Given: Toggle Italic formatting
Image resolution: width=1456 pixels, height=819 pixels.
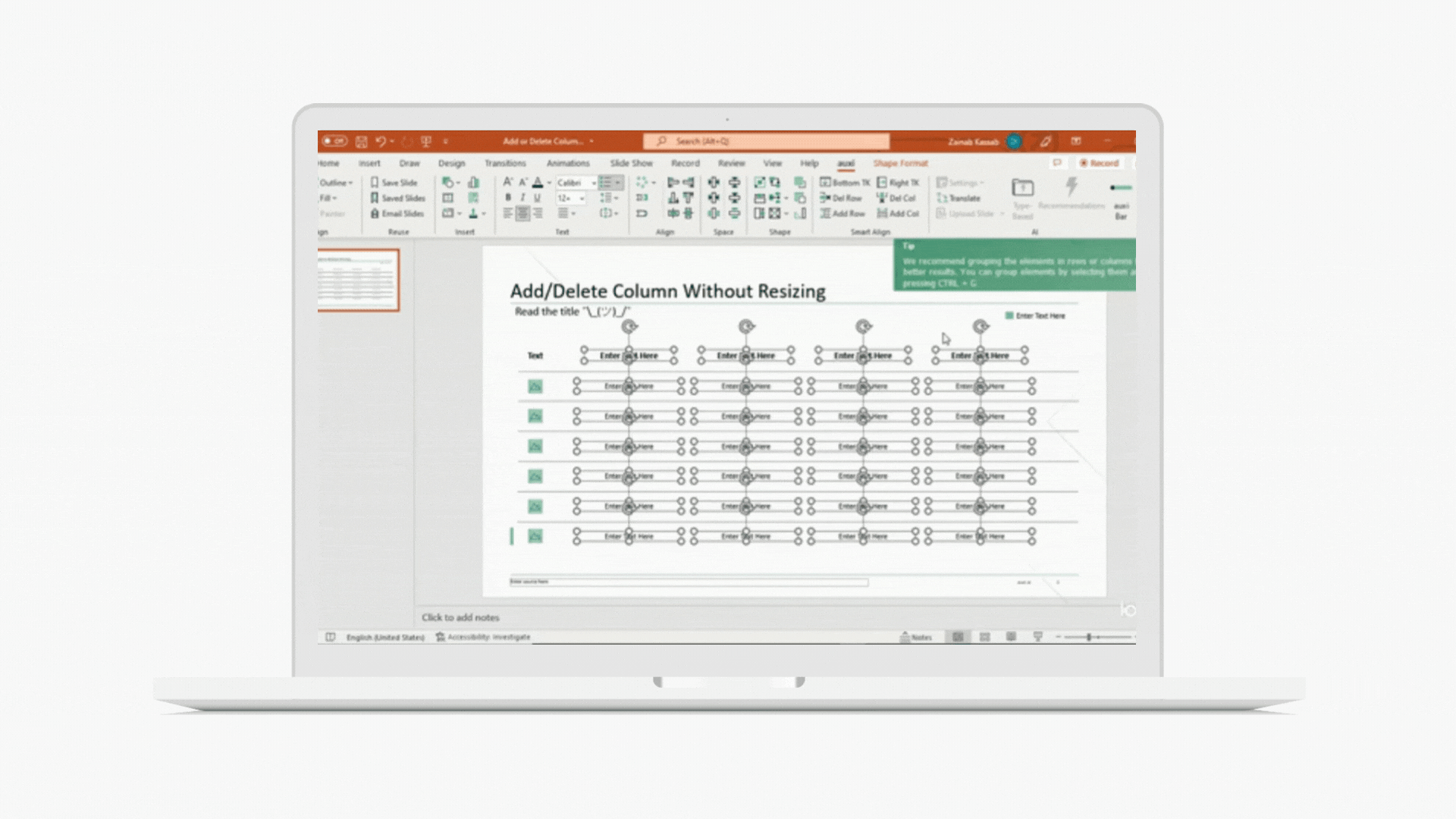Looking at the screenshot, I should point(522,198).
